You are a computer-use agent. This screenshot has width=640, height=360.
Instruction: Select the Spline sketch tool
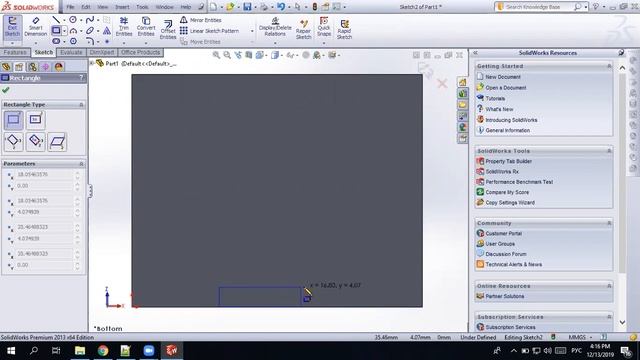90,20
